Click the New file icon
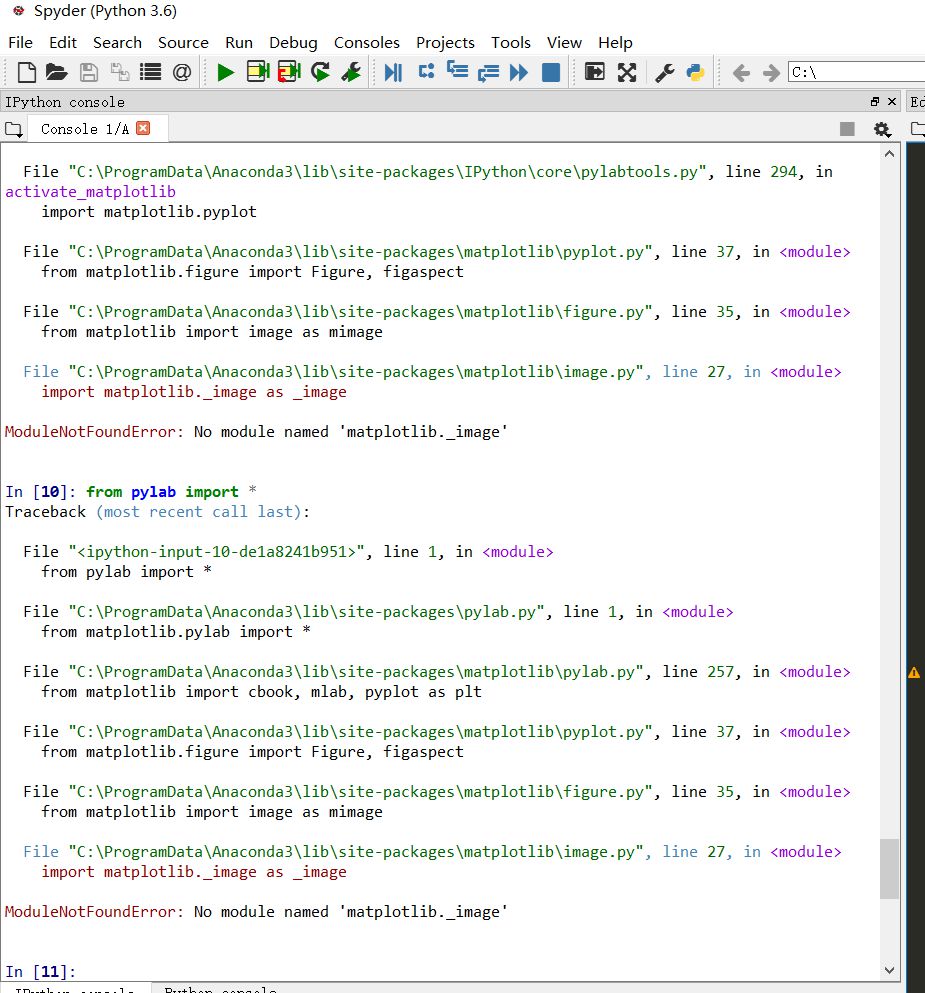925x993 pixels. (27, 72)
